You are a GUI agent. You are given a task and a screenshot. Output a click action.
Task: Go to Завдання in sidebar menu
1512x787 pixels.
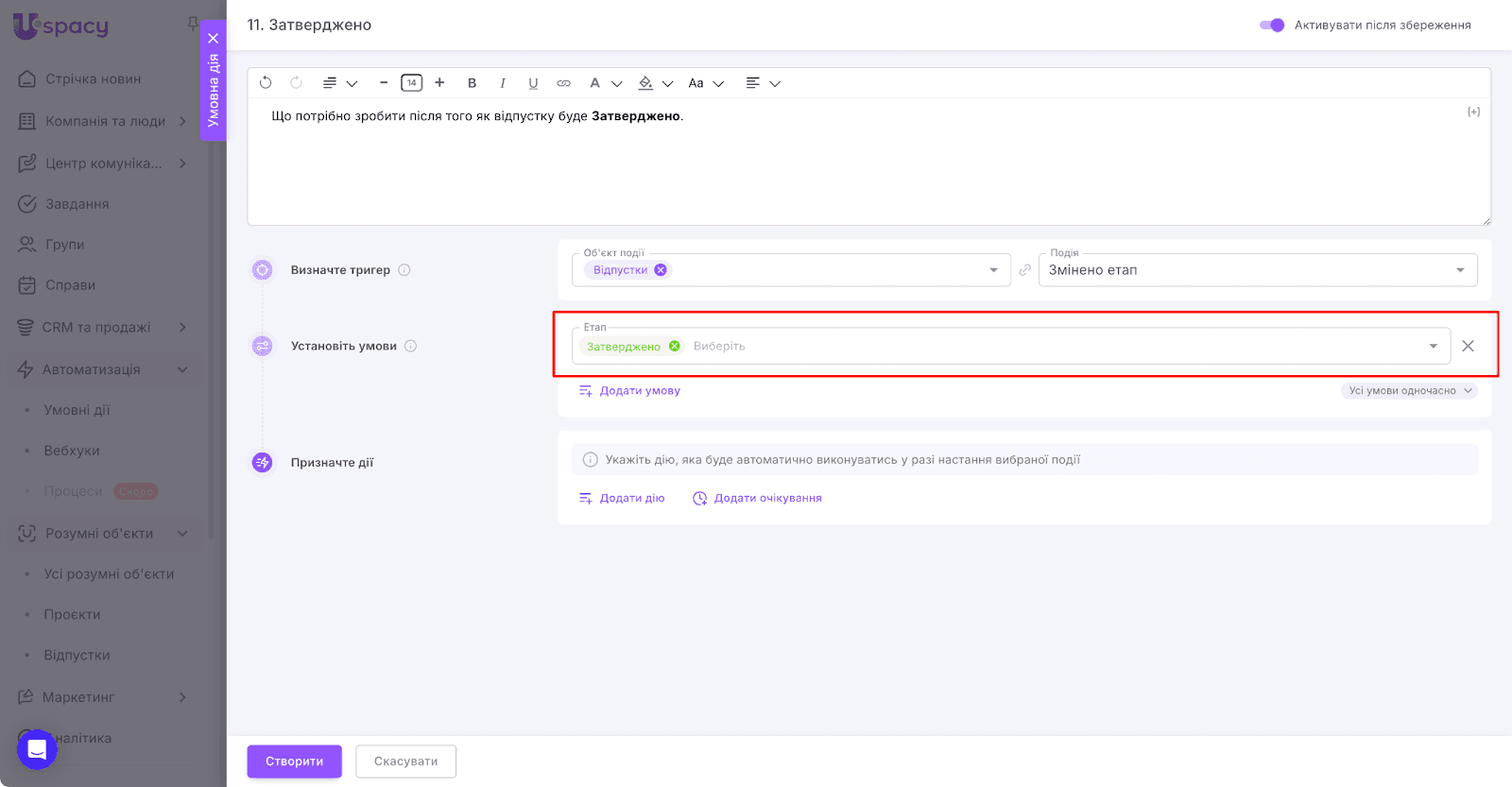[77, 204]
